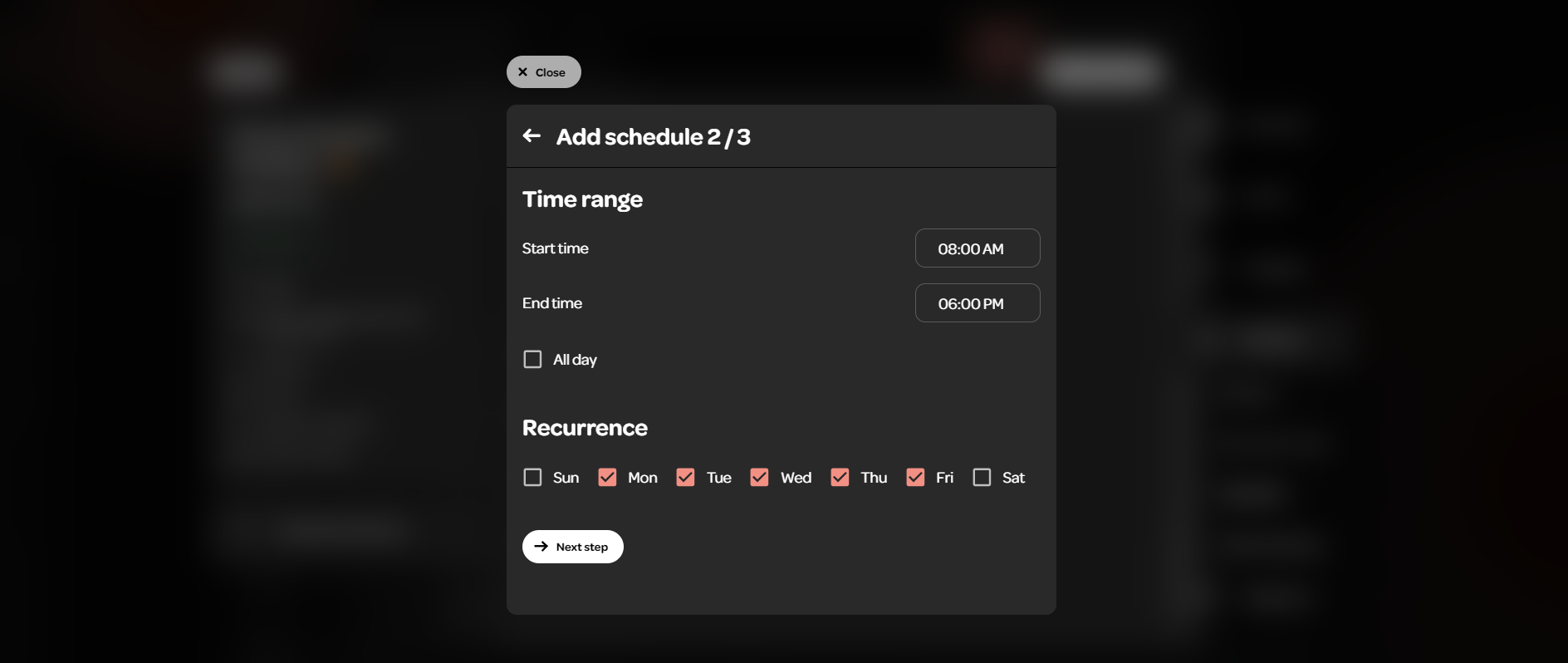Click the Close text label

click(x=550, y=72)
